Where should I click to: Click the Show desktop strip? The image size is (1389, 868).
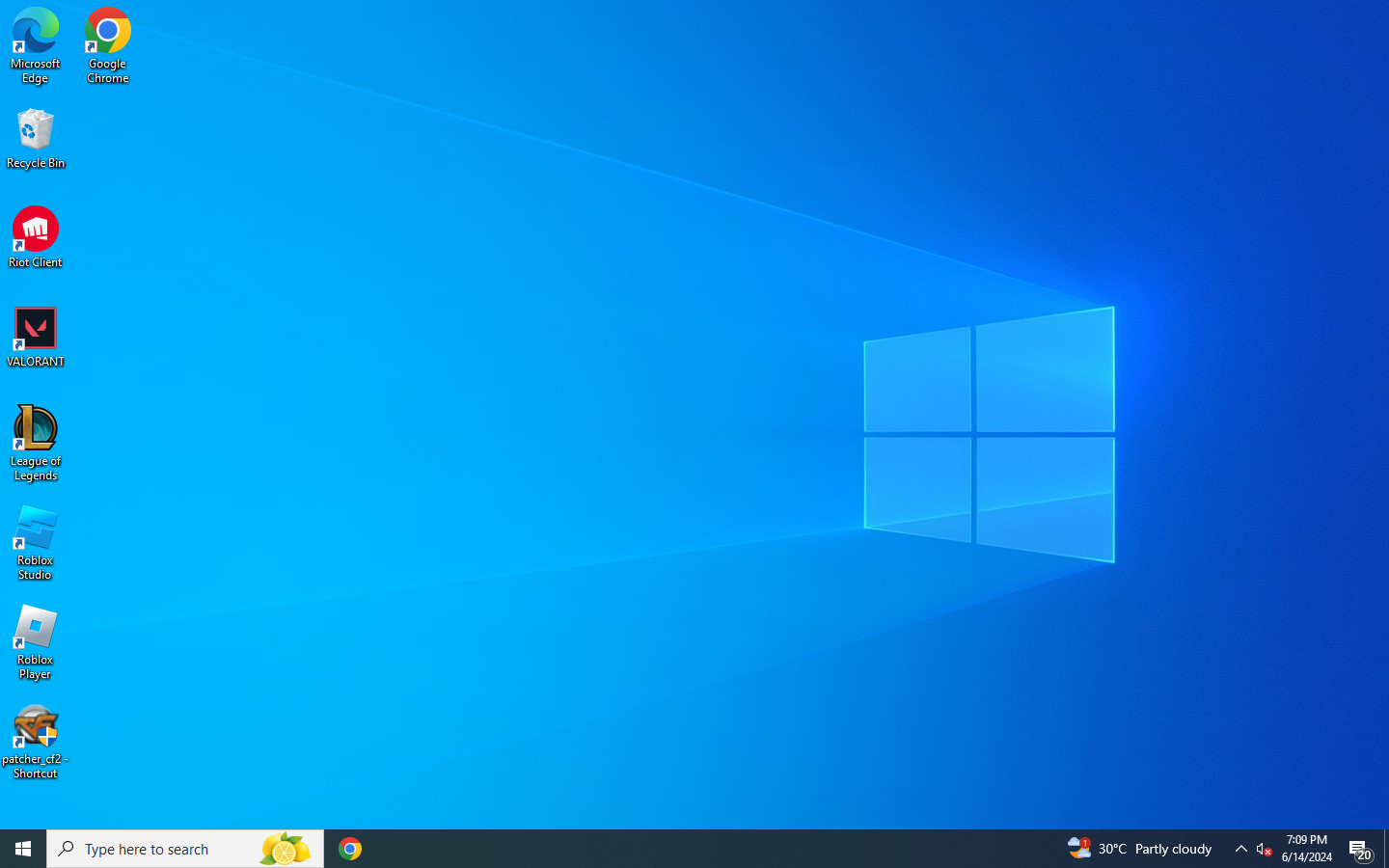pyautogui.click(x=1386, y=849)
